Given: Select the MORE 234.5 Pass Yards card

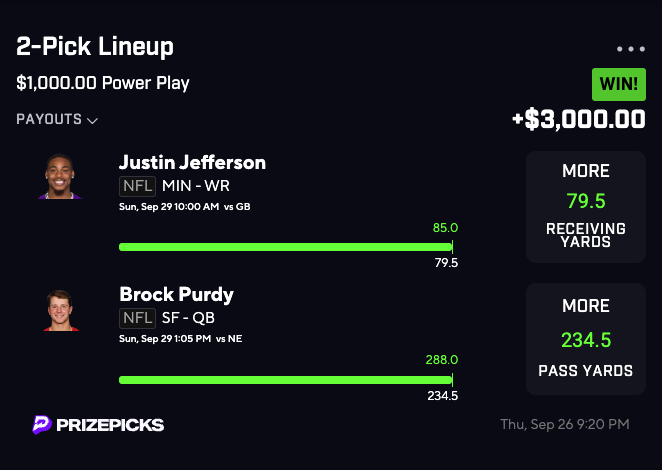Looking at the screenshot, I should coord(585,339).
